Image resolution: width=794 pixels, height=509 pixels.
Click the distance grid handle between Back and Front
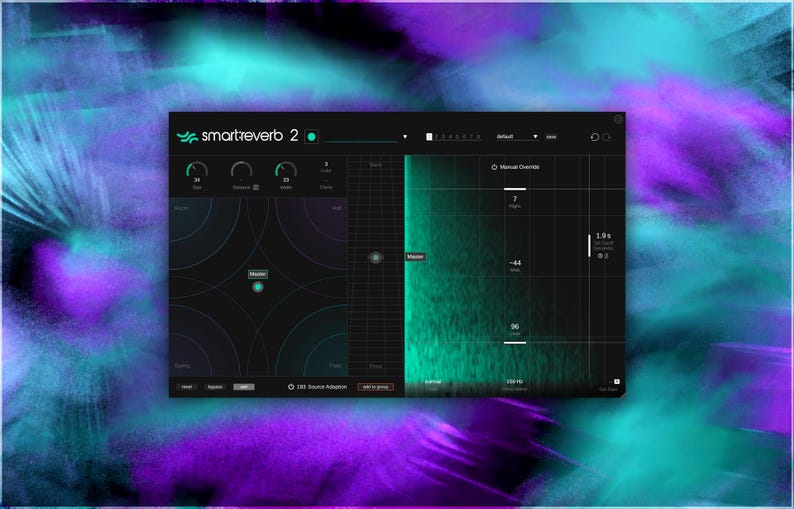[x=376, y=258]
